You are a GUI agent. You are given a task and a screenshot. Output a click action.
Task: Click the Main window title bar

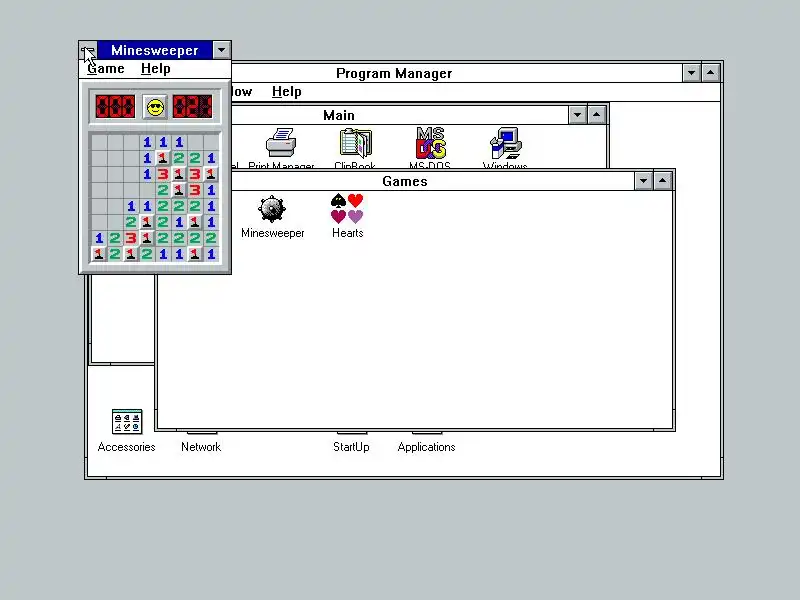click(x=338, y=115)
